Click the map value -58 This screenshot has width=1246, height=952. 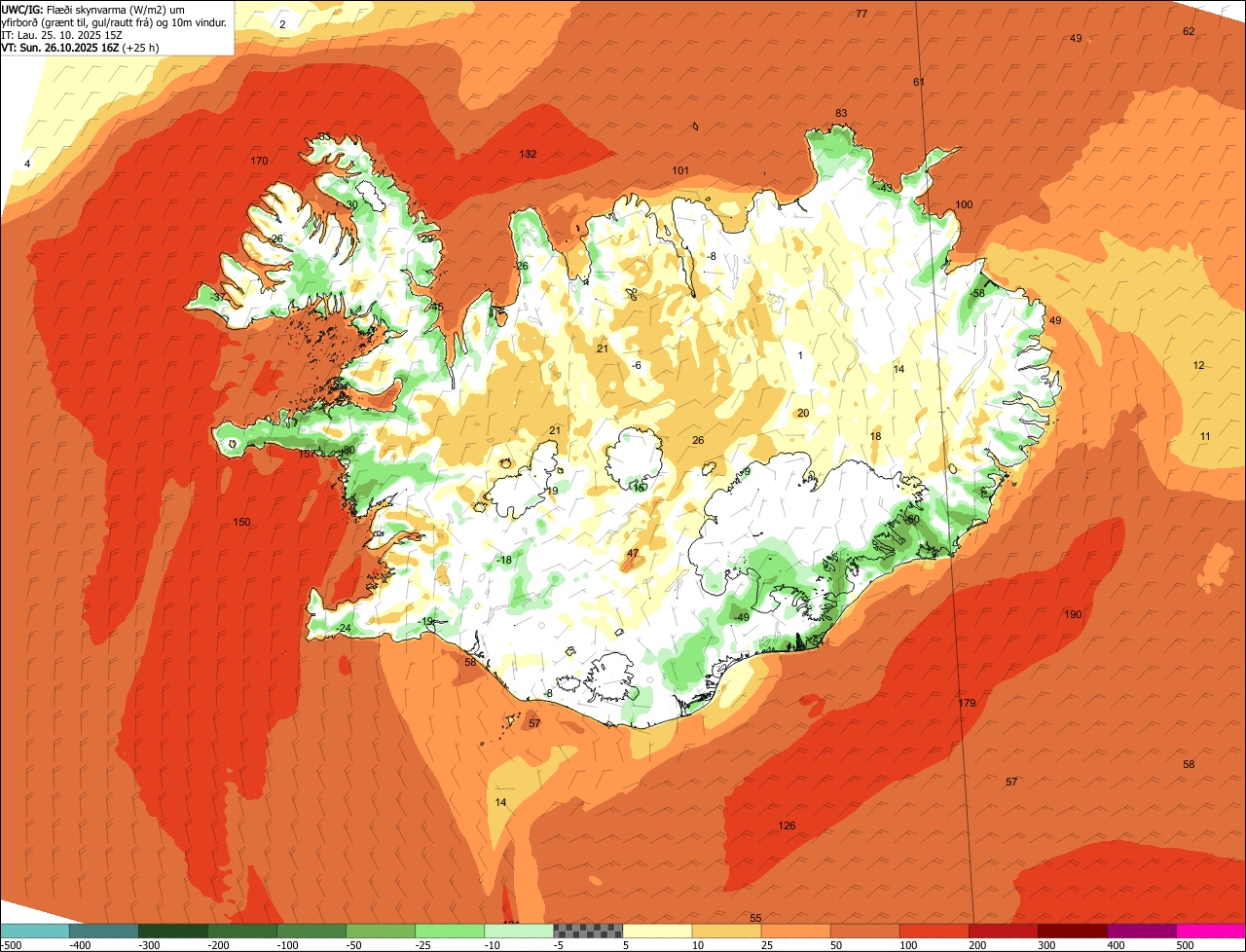pyautogui.click(x=977, y=294)
